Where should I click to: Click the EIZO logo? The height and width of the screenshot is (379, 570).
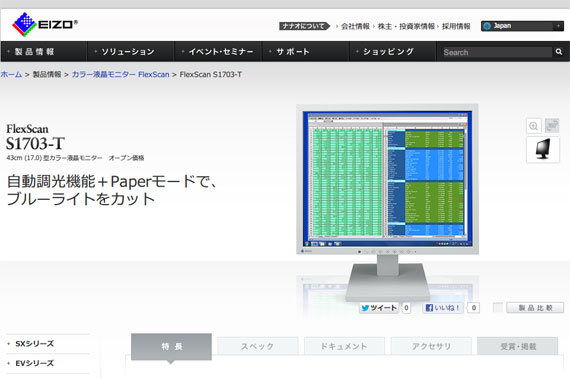45,24
